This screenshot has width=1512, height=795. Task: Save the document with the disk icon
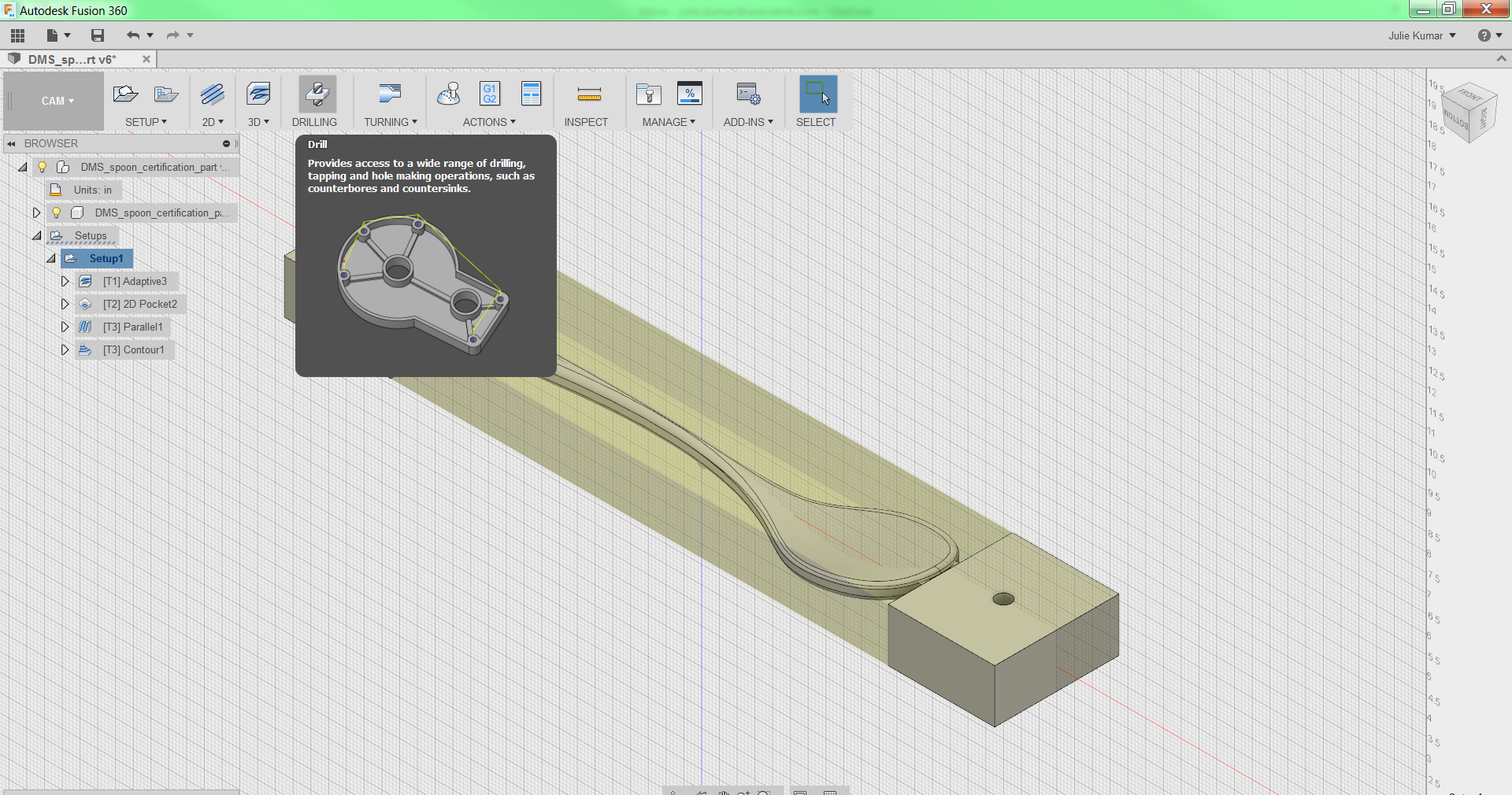pos(98,35)
